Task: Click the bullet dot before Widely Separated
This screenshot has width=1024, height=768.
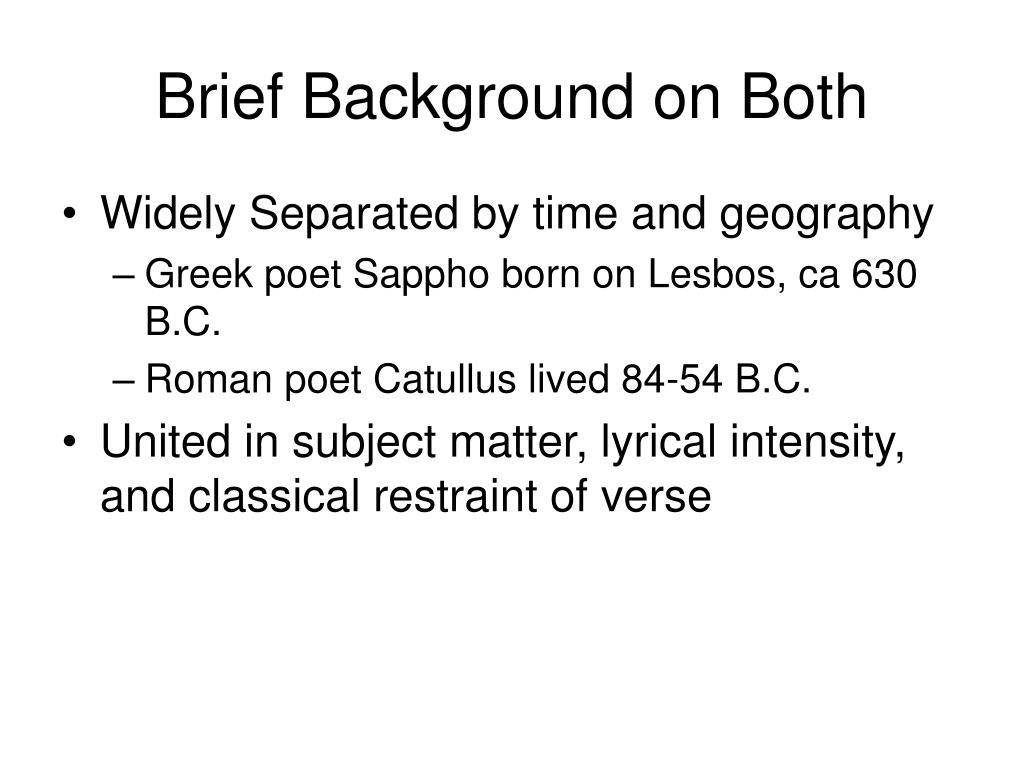Action: click(x=70, y=214)
